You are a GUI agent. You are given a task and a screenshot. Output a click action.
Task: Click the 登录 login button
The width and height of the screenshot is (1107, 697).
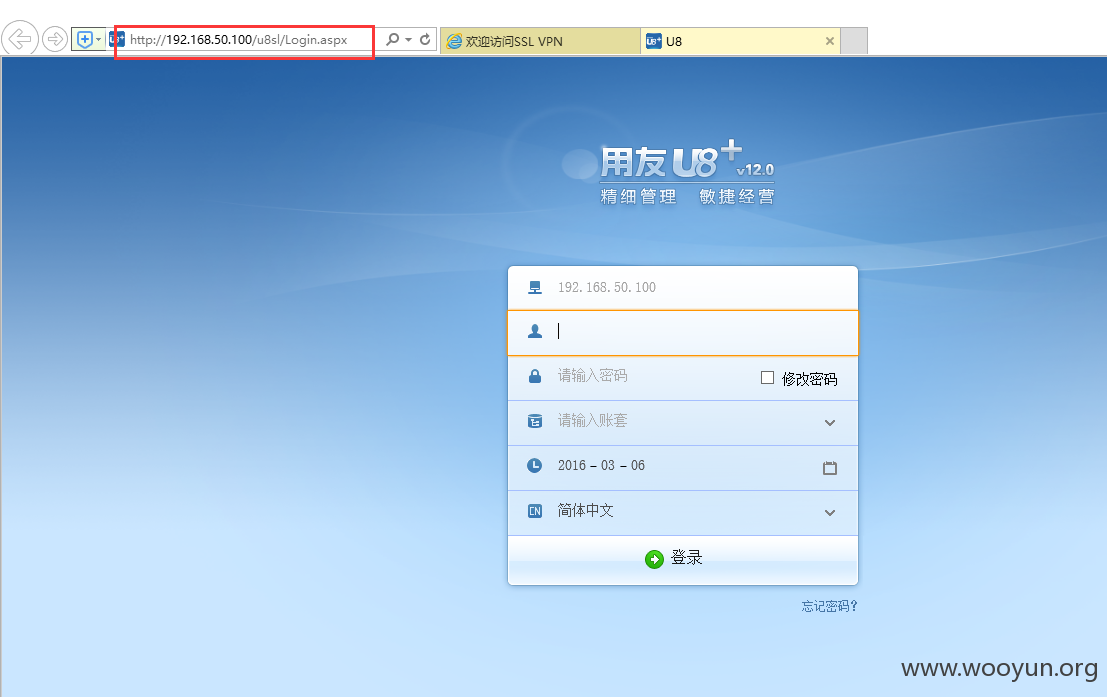point(683,559)
